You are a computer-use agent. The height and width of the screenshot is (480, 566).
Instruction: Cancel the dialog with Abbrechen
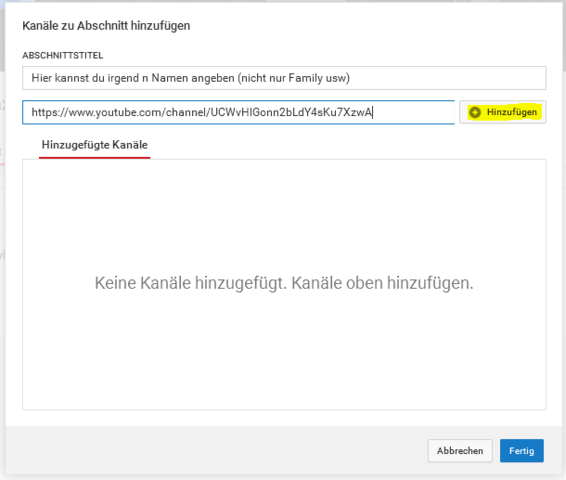[460, 450]
